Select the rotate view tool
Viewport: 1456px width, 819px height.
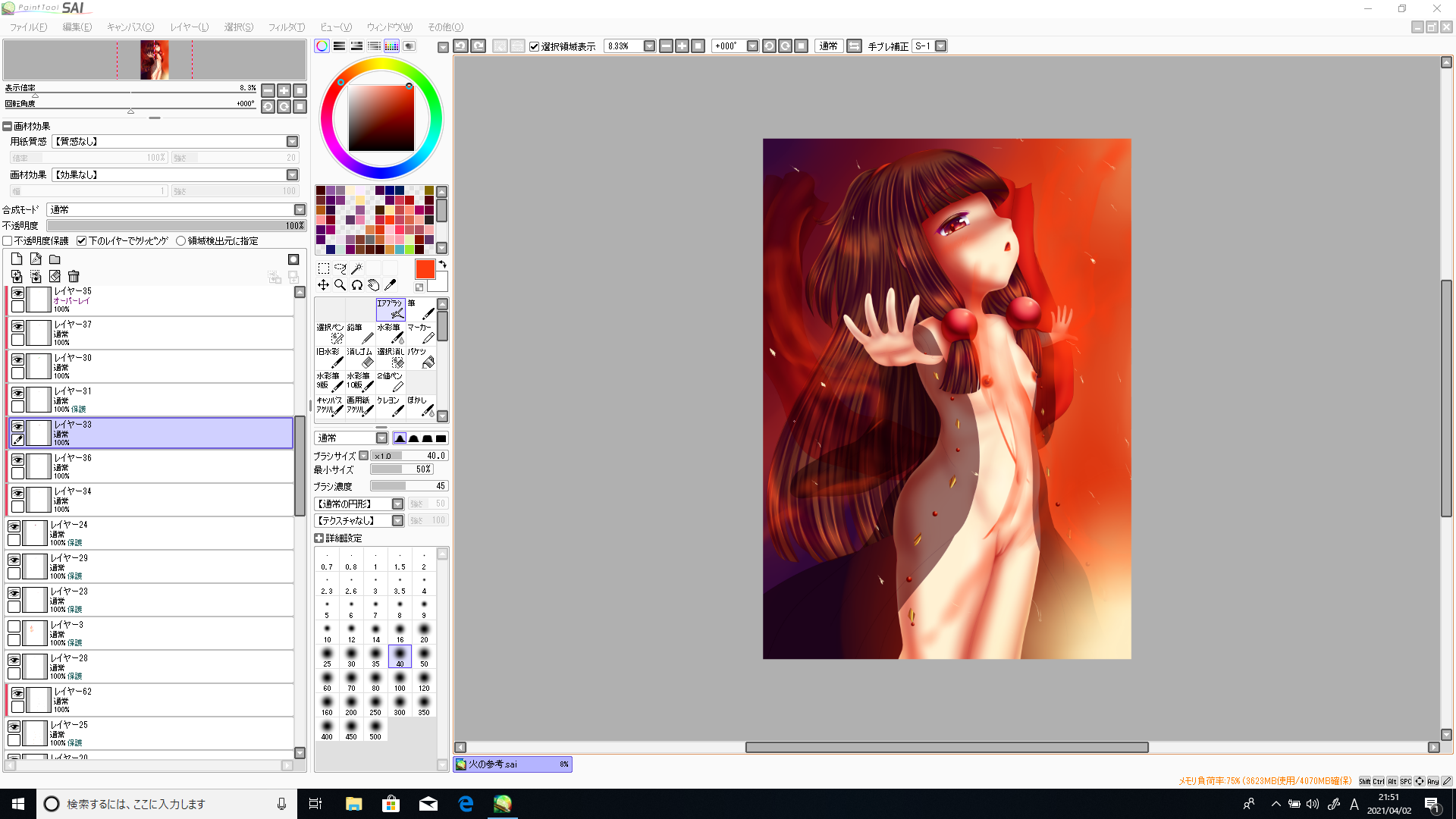357,285
